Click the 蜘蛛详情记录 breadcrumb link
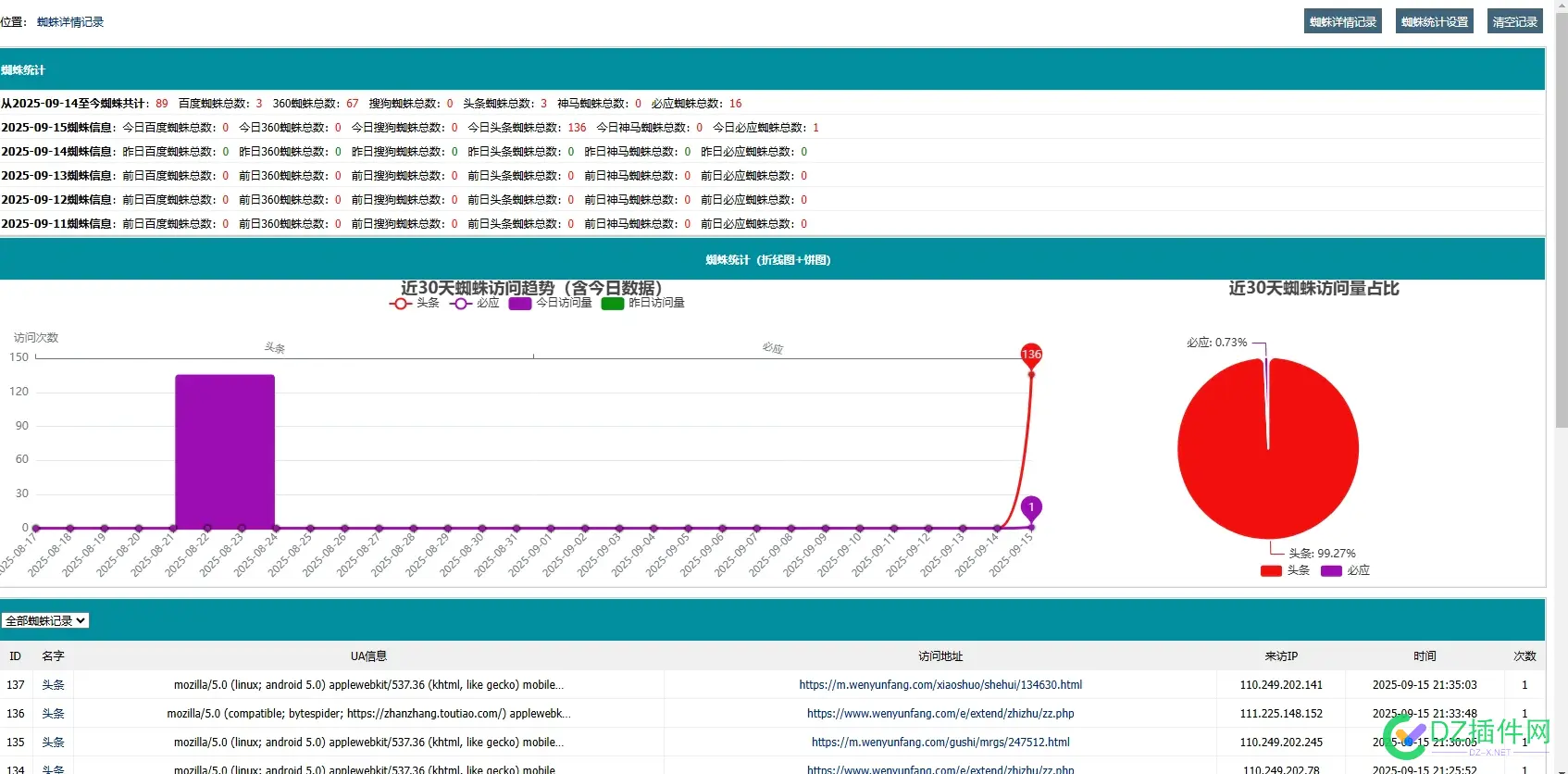Screen dimensions: 1568x774 [70, 22]
